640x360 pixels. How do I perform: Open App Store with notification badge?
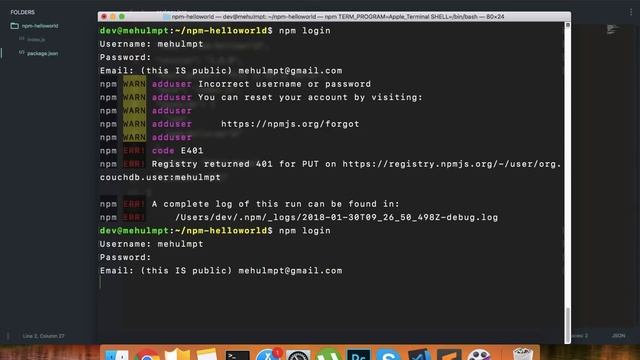pos(268,354)
